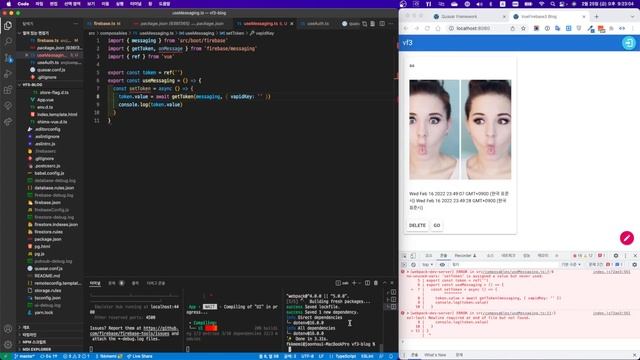
Task: Create a new terminal with the plus icon
Action: point(354,283)
